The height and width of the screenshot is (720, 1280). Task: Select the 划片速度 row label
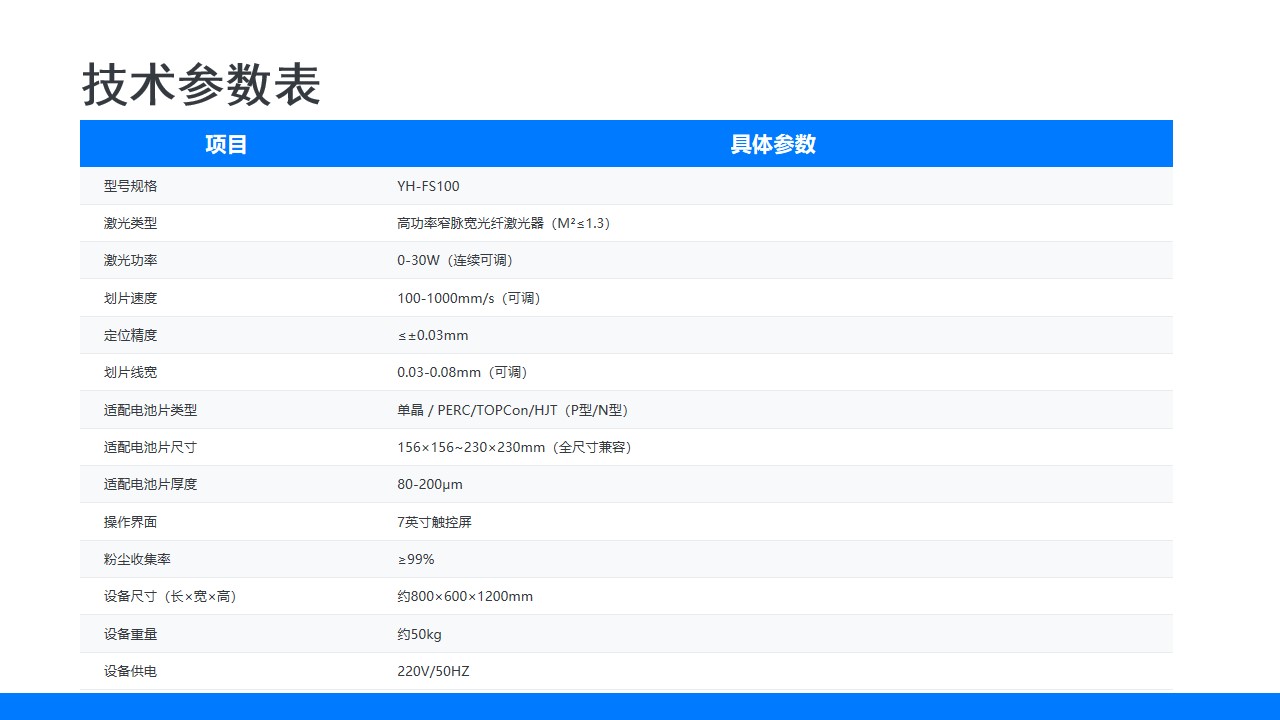[x=130, y=298]
